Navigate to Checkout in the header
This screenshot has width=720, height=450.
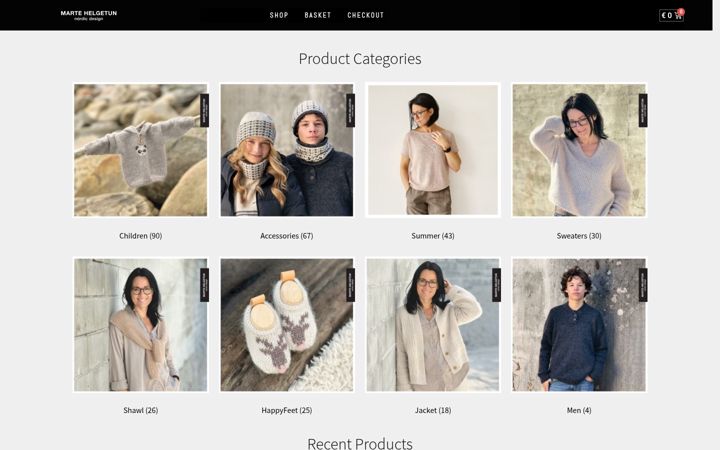[x=366, y=15]
